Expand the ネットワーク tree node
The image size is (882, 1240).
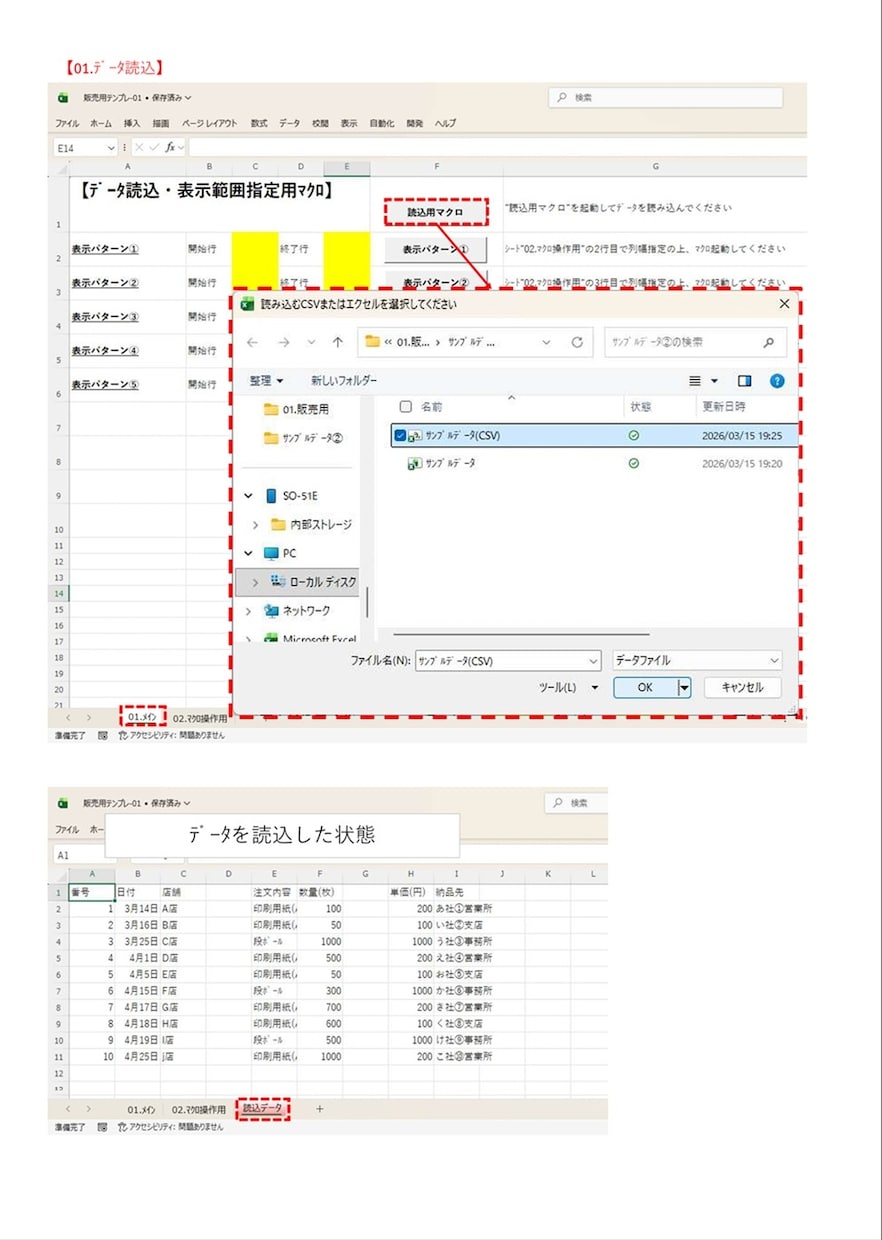(x=249, y=610)
